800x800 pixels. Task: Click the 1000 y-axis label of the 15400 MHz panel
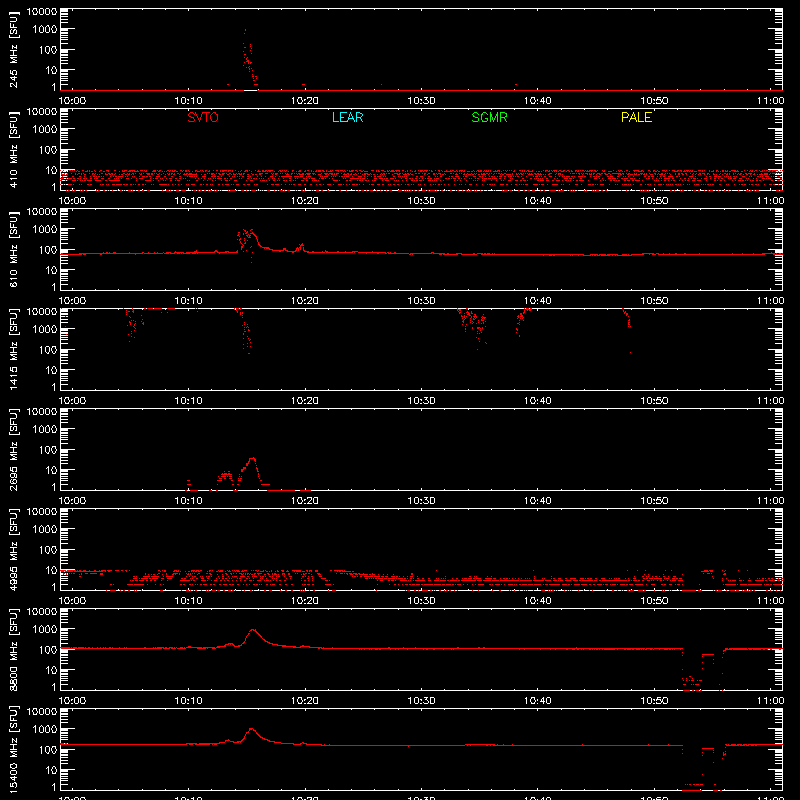(x=44, y=730)
